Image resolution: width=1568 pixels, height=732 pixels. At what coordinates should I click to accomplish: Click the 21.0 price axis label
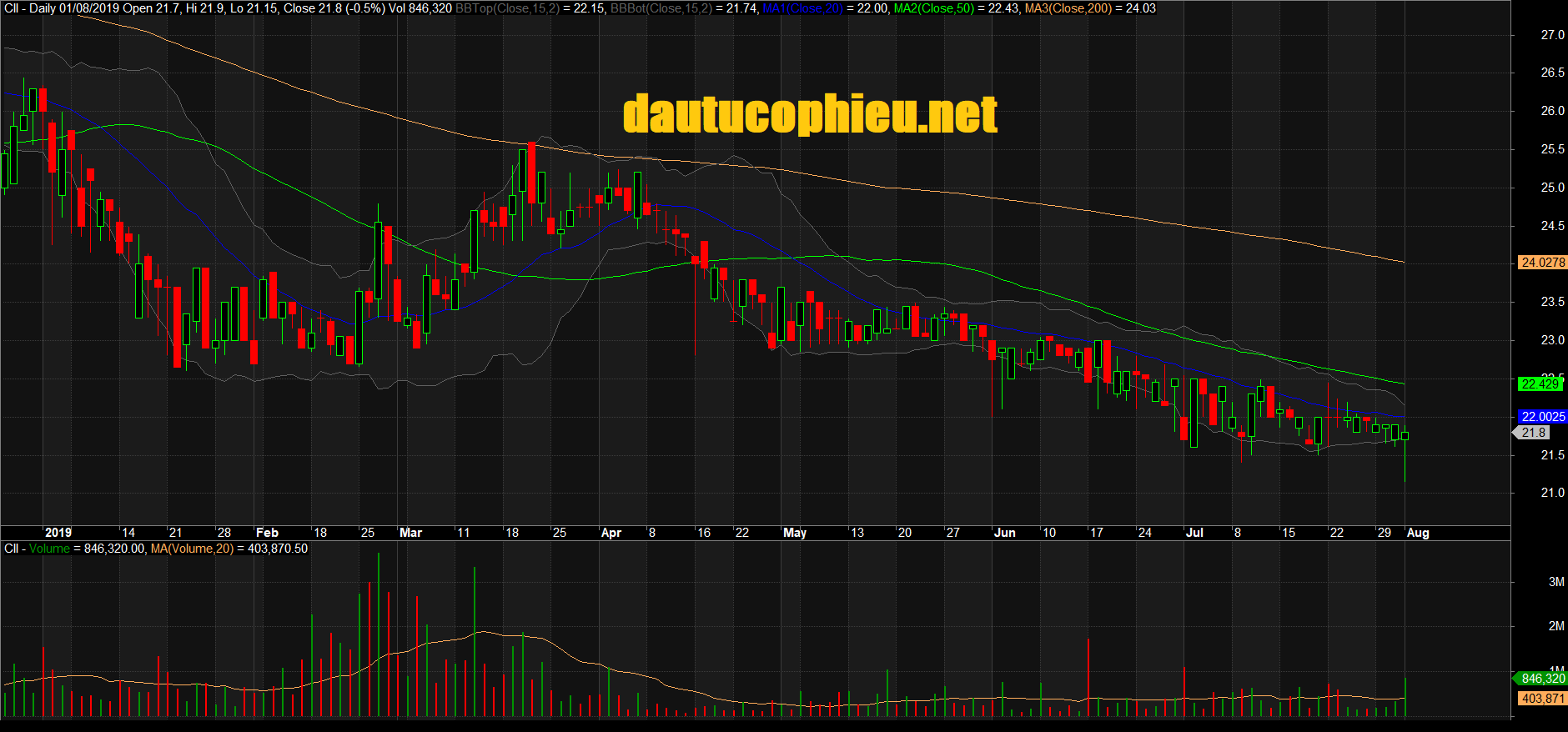(1552, 493)
